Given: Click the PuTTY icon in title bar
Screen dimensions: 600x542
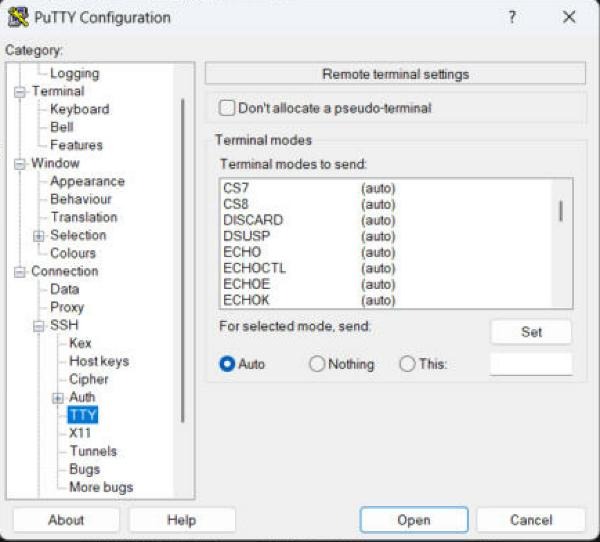Looking at the screenshot, I should point(18,18).
